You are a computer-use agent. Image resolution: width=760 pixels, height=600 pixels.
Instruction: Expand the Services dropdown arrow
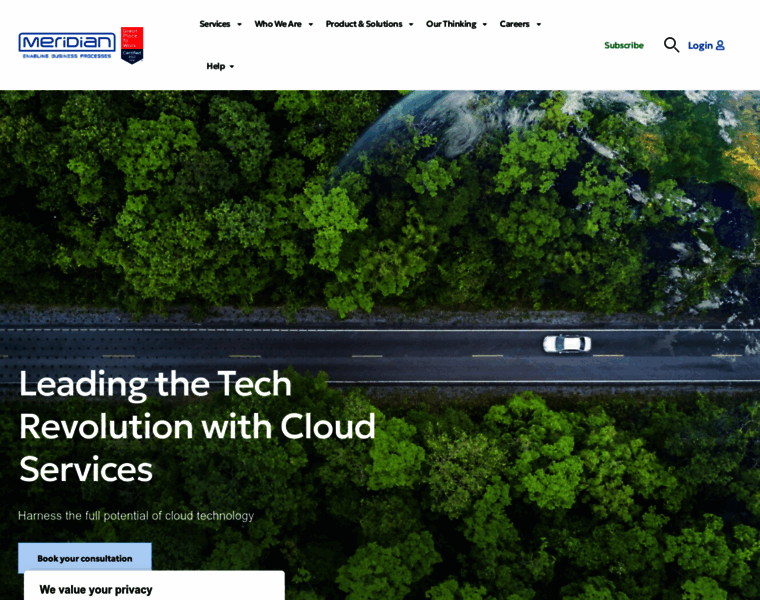click(x=239, y=24)
